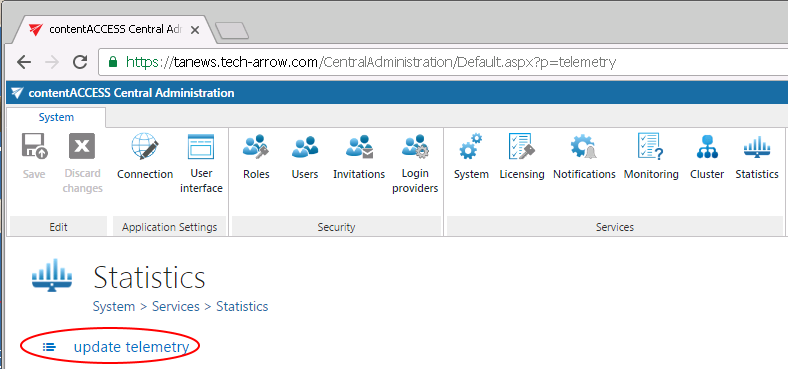Open the Invitations icon
The height and width of the screenshot is (369, 788).
pos(359,146)
